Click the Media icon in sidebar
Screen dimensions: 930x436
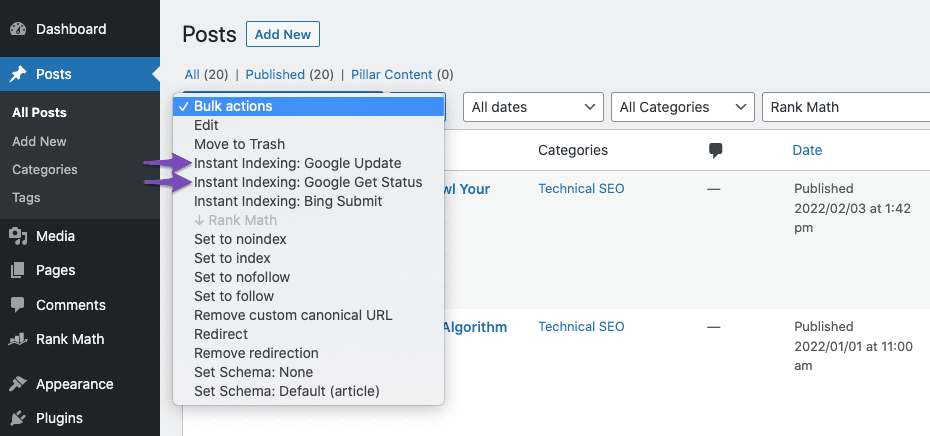(18, 236)
